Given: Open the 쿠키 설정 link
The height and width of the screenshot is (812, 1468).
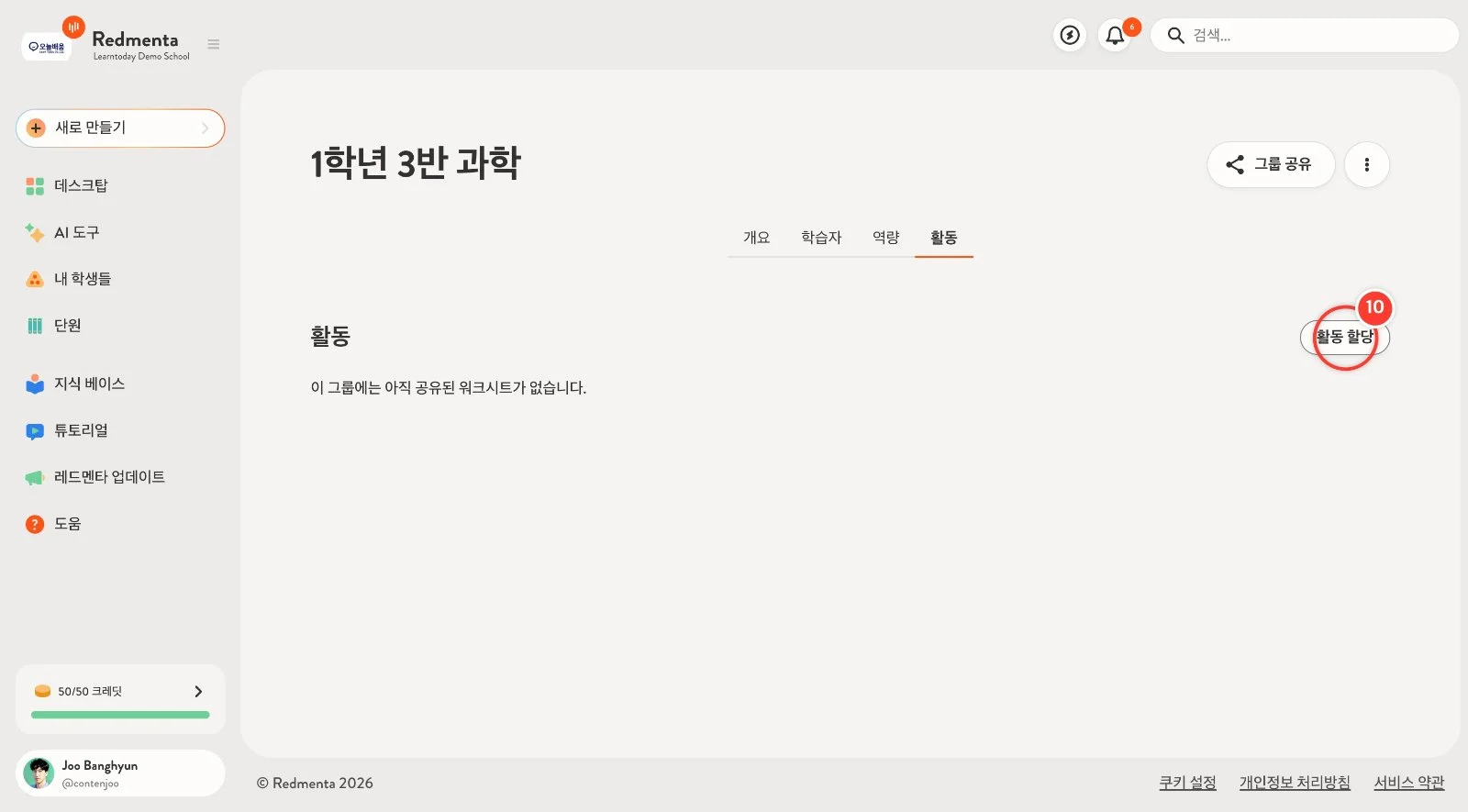Looking at the screenshot, I should [1187, 783].
